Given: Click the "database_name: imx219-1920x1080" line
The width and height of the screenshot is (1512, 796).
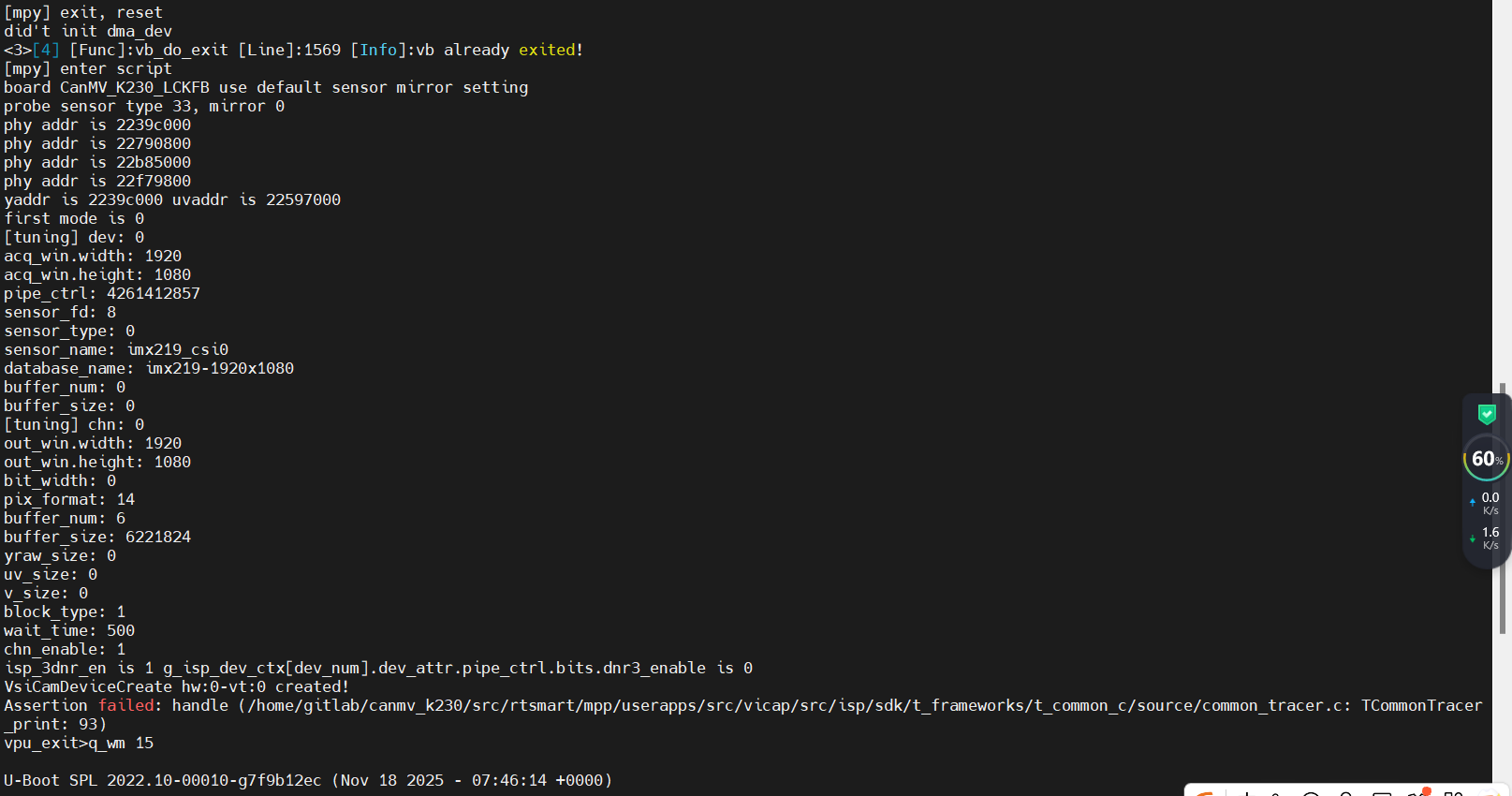Looking at the screenshot, I should click(149, 368).
